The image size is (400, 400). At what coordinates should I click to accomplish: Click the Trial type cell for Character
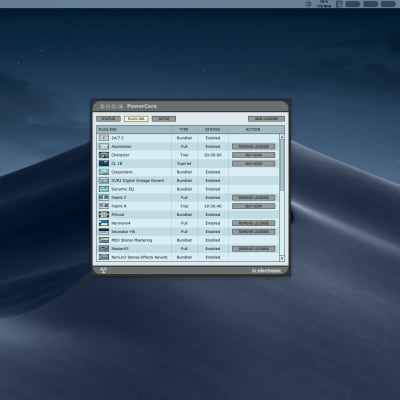pos(184,155)
